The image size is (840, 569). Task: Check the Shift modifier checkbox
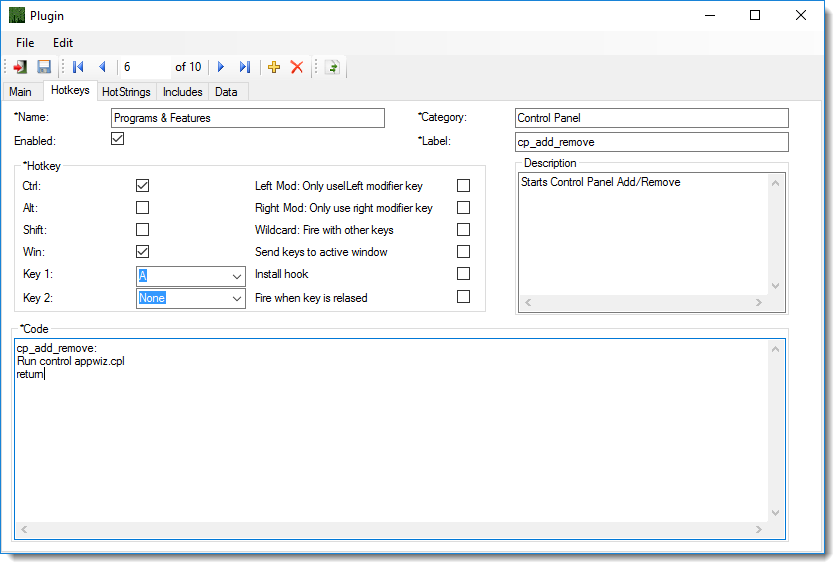pos(142,230)
